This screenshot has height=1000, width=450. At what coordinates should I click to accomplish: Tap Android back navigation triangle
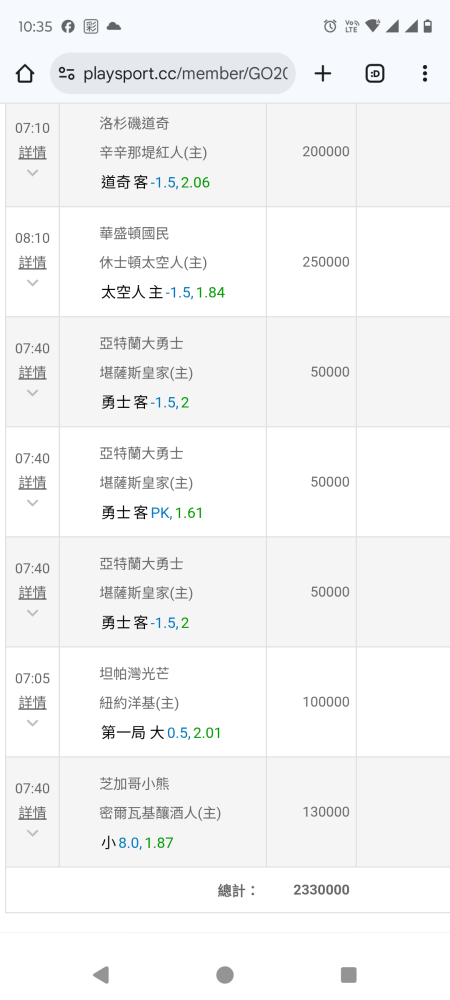[x=101, y=974]
